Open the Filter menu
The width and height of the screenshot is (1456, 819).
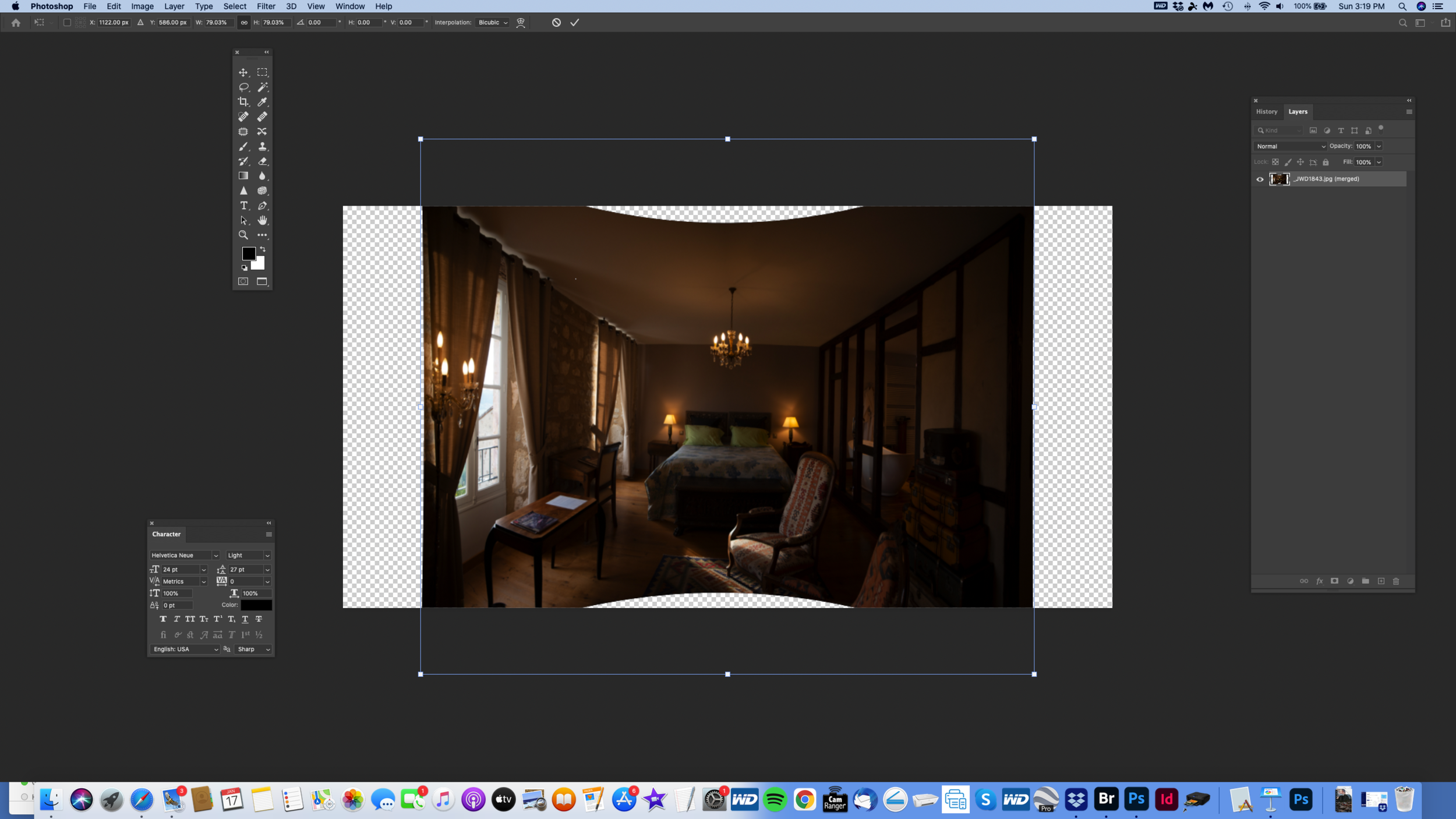[266, 6]
